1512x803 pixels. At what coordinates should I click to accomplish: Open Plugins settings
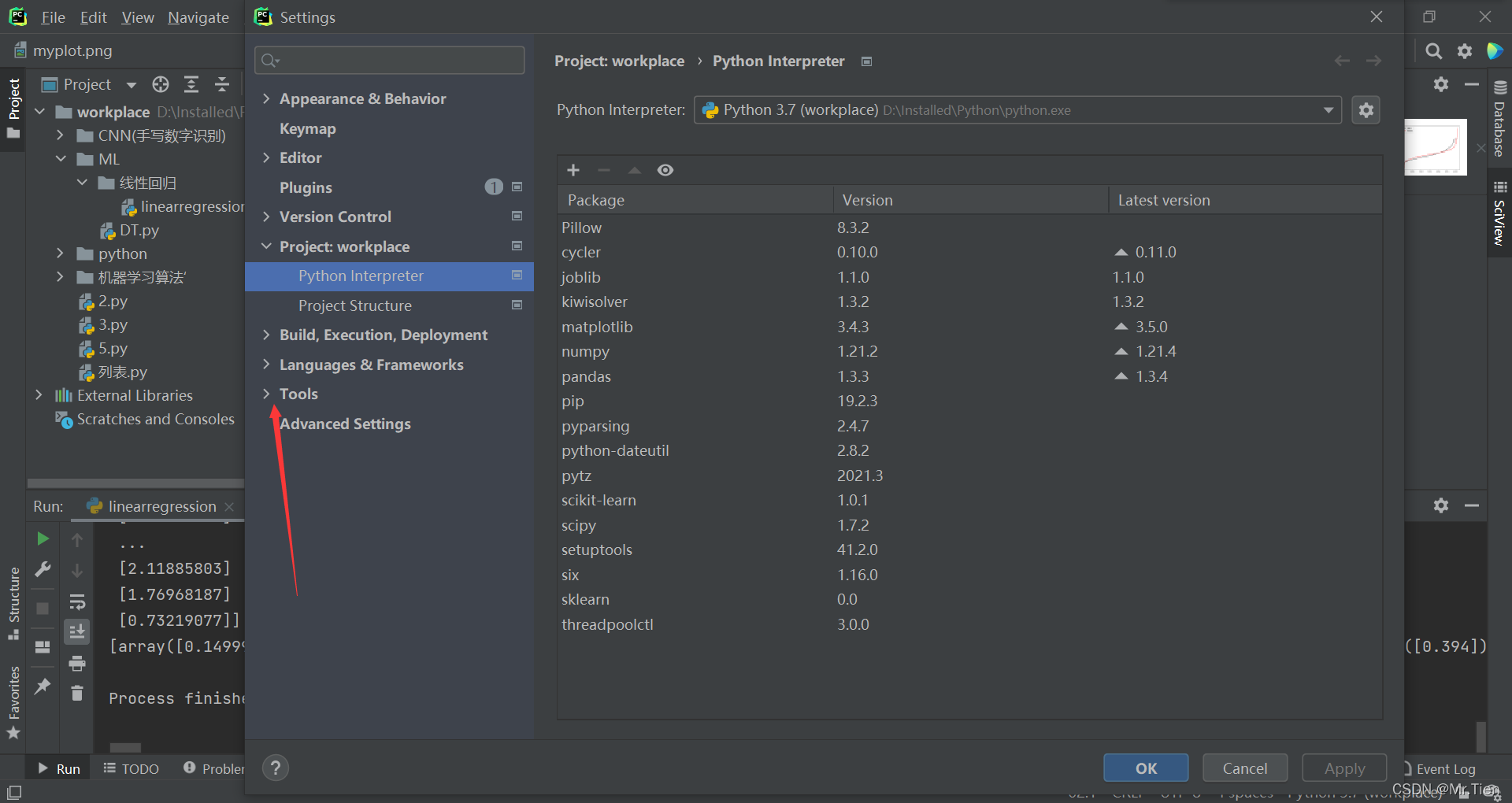[306, 187]
